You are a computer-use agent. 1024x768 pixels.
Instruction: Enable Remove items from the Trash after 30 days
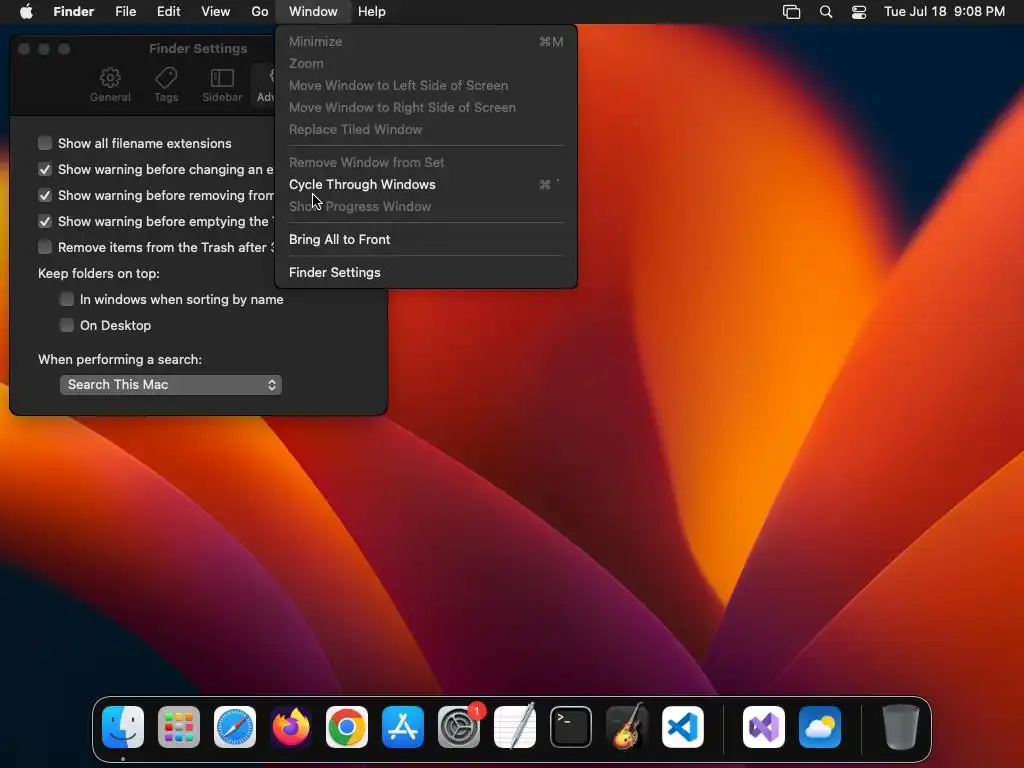coord(44,247)
